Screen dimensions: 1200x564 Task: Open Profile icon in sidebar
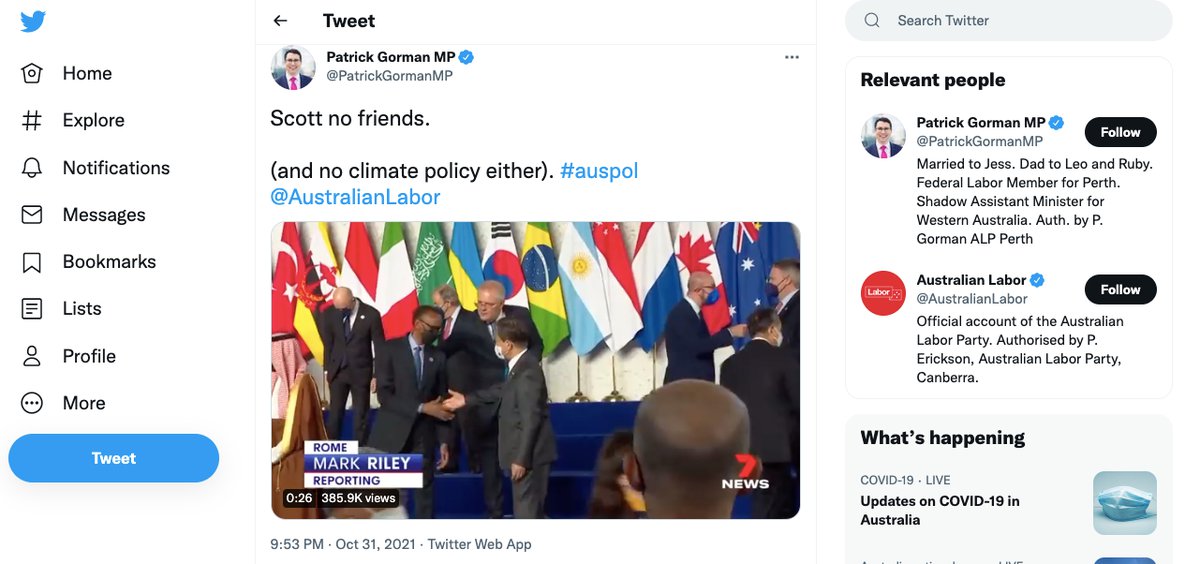32,356
